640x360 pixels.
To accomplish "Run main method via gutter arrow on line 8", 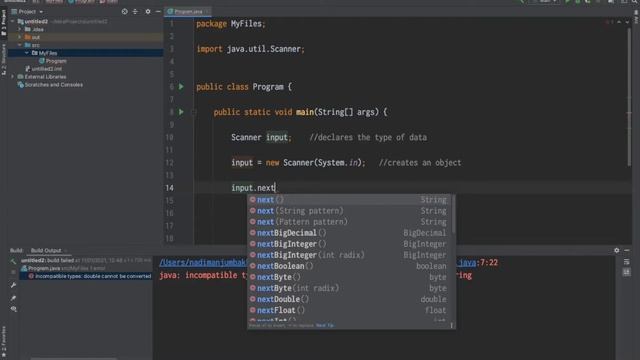I will (x=181, y=112).
